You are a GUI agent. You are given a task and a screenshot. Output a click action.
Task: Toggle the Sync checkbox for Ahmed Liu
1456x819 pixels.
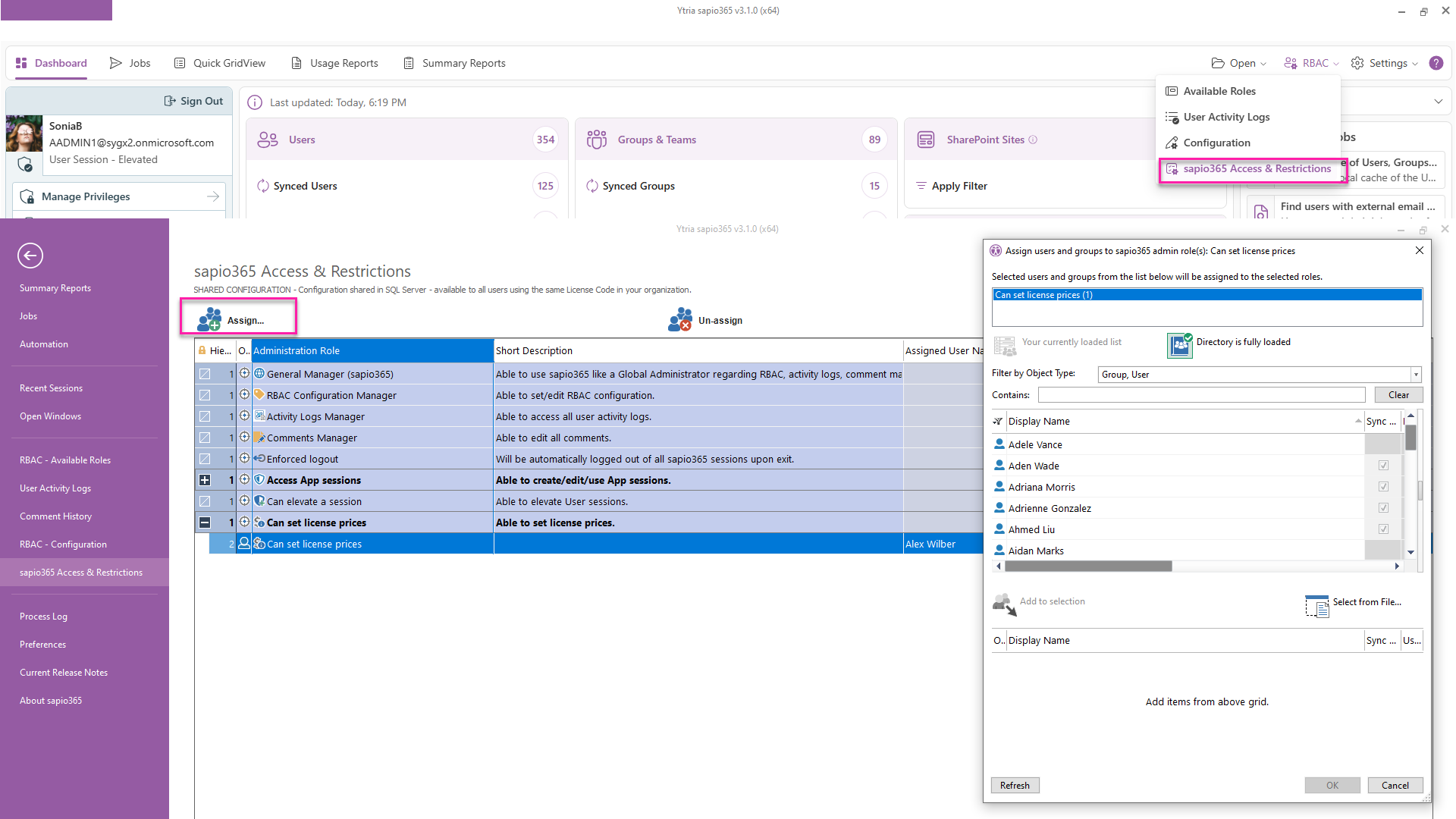click(1383, 529)
